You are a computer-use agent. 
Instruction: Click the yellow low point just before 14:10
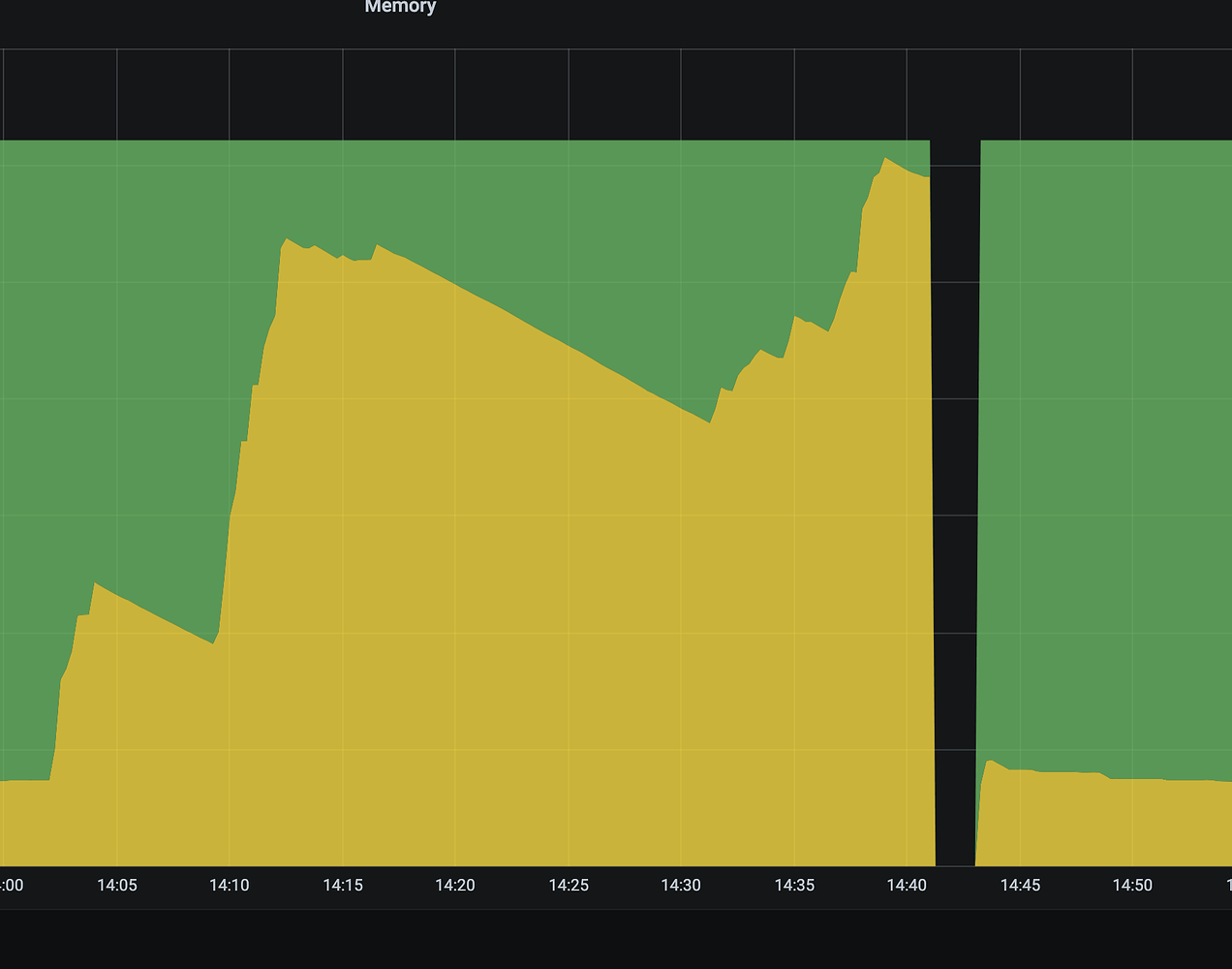[x=213, y=642]
